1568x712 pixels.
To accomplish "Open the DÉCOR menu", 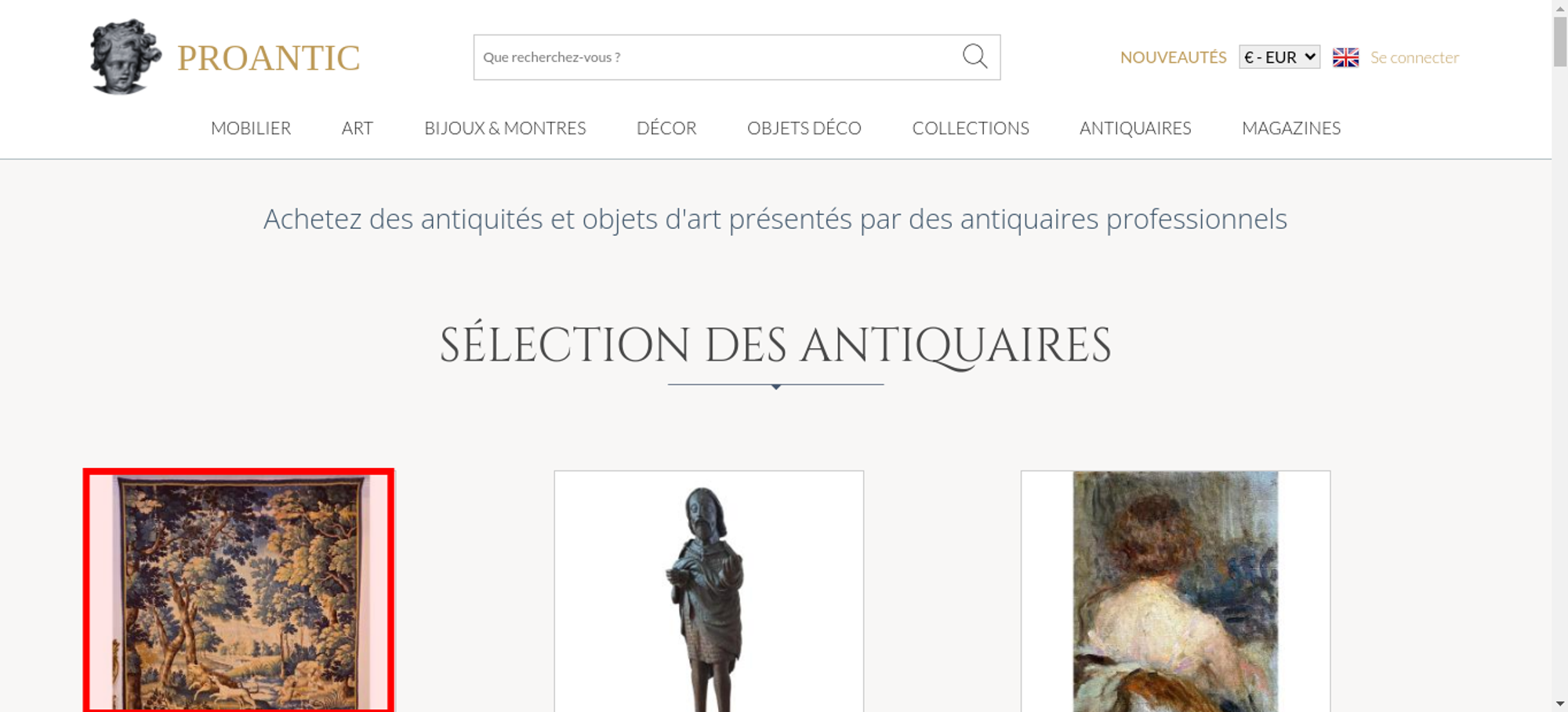I will [x=666, y=128].
